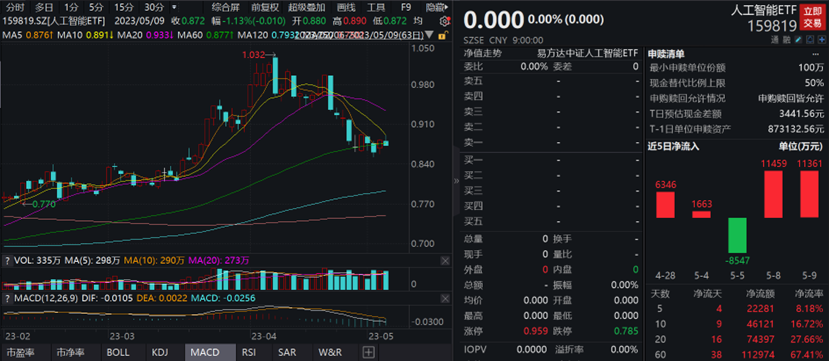The image size is (829, 361).
Task: Click 隐藏 to hide the panel
Action: click(x=435, y=7)
